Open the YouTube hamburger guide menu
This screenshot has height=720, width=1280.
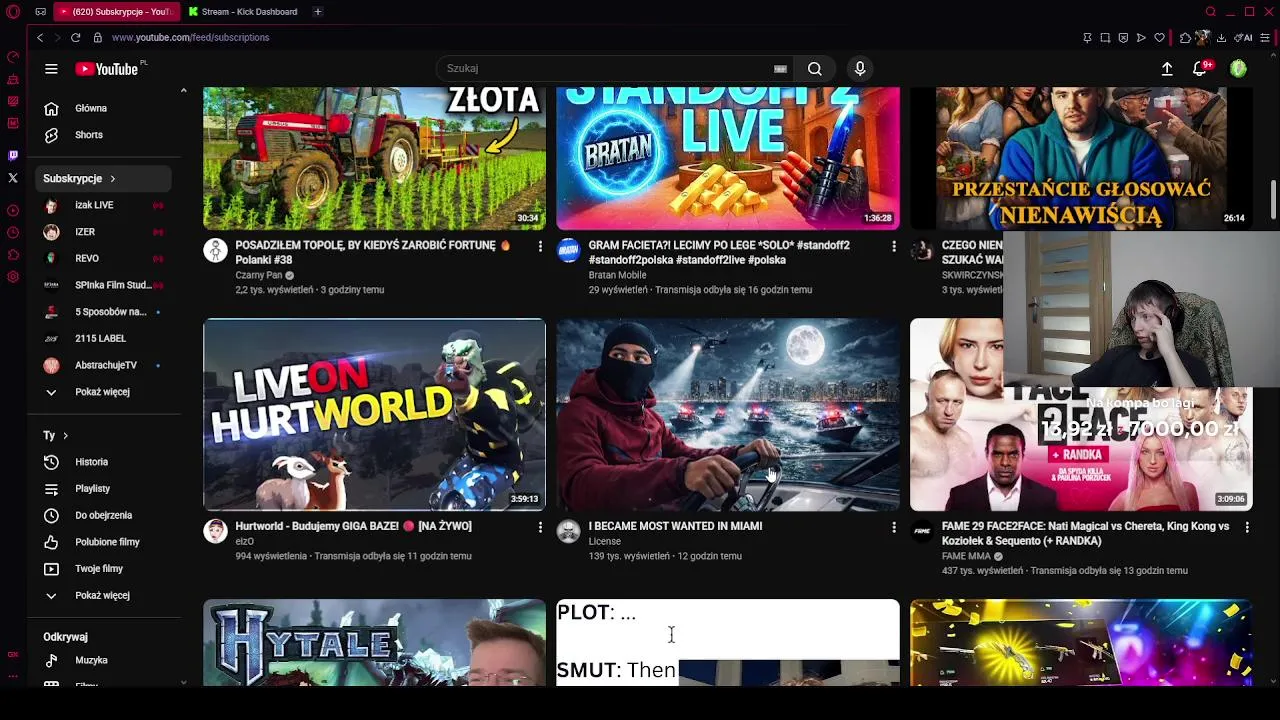51,69
